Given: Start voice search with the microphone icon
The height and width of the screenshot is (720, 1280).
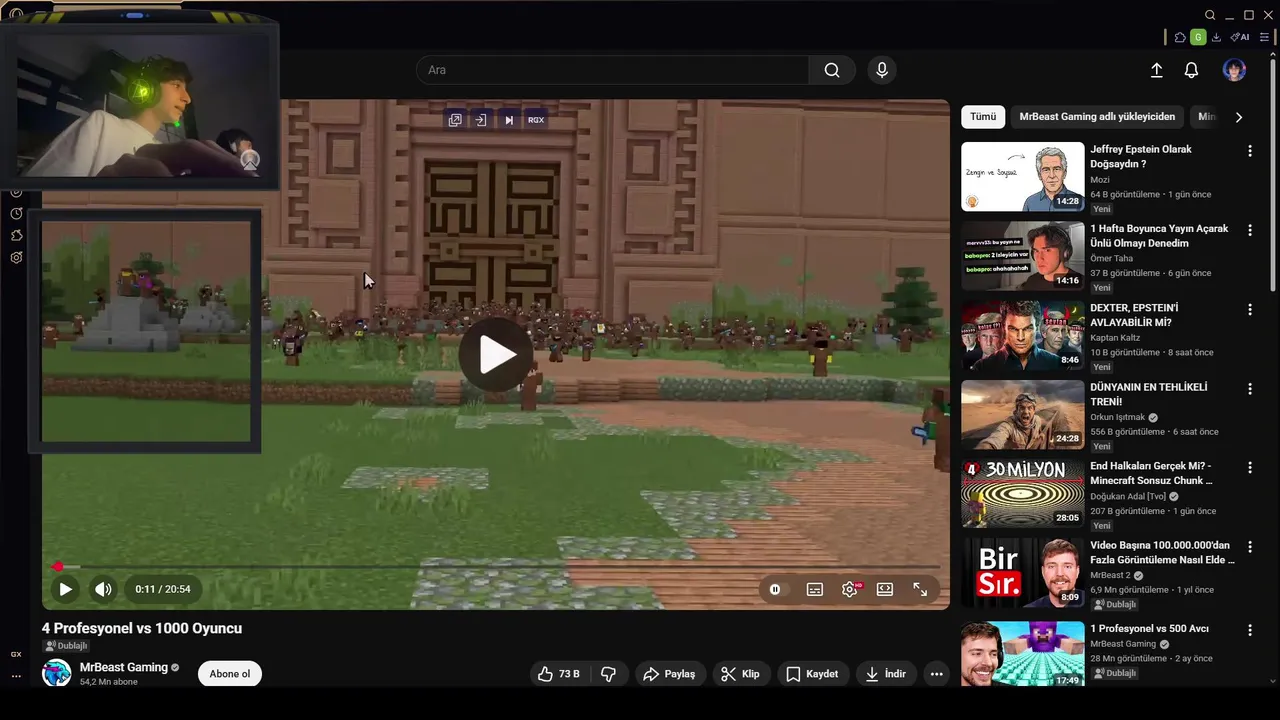Looking at the screenshot, I should [x=881, y=70].
